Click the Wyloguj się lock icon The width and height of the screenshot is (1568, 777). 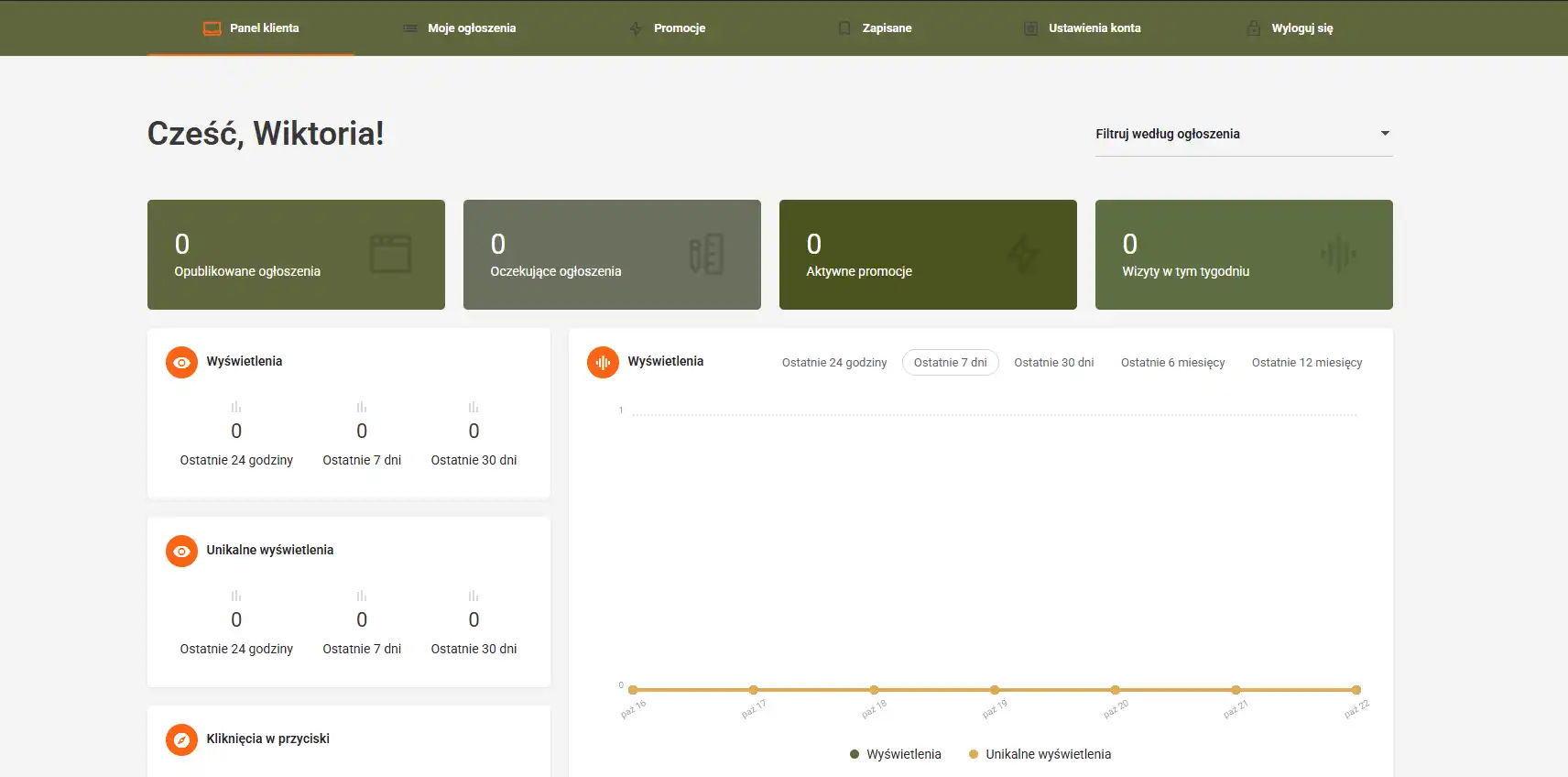tap(1253, 28)
